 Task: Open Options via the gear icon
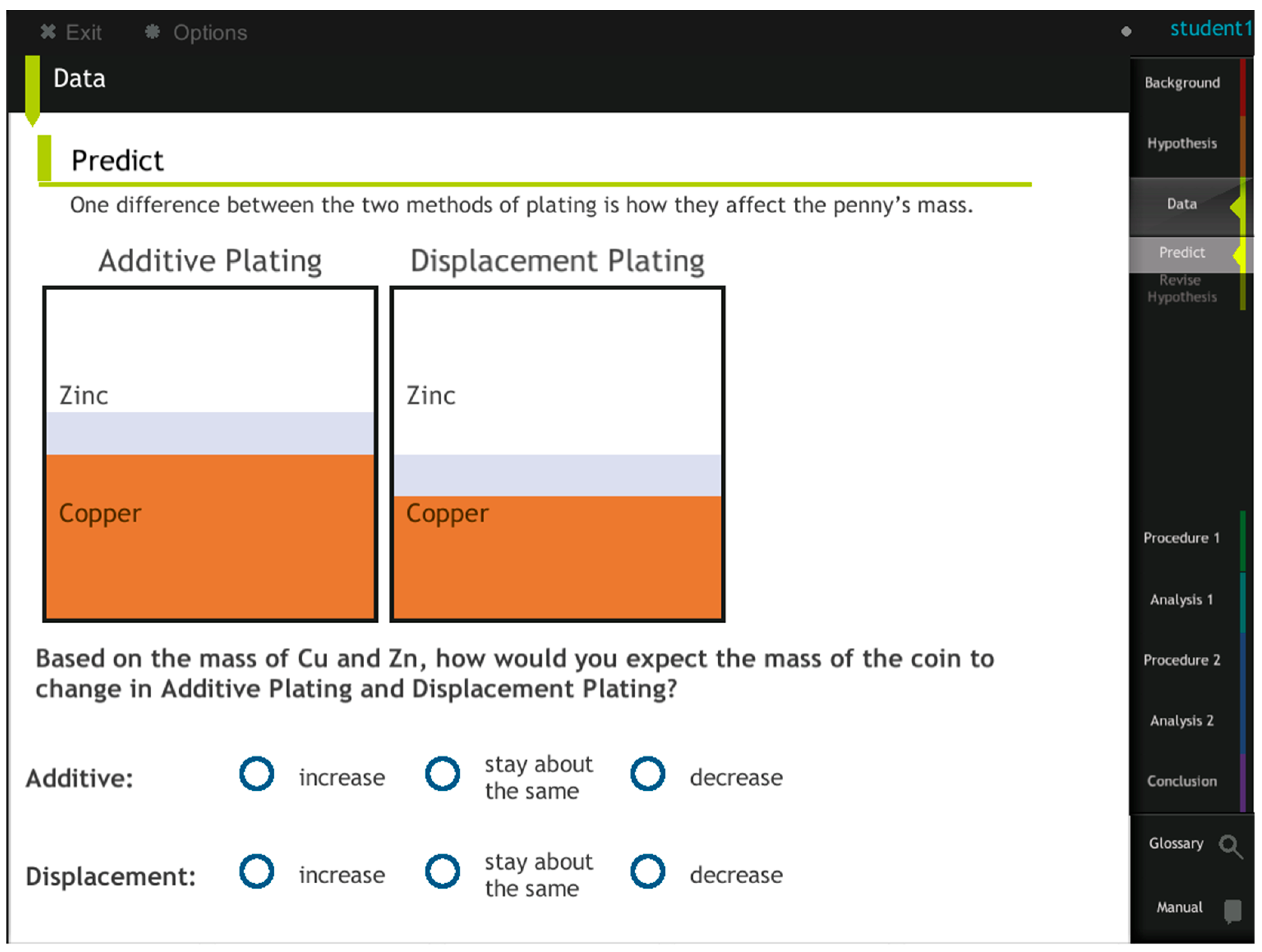pos(153,32)
